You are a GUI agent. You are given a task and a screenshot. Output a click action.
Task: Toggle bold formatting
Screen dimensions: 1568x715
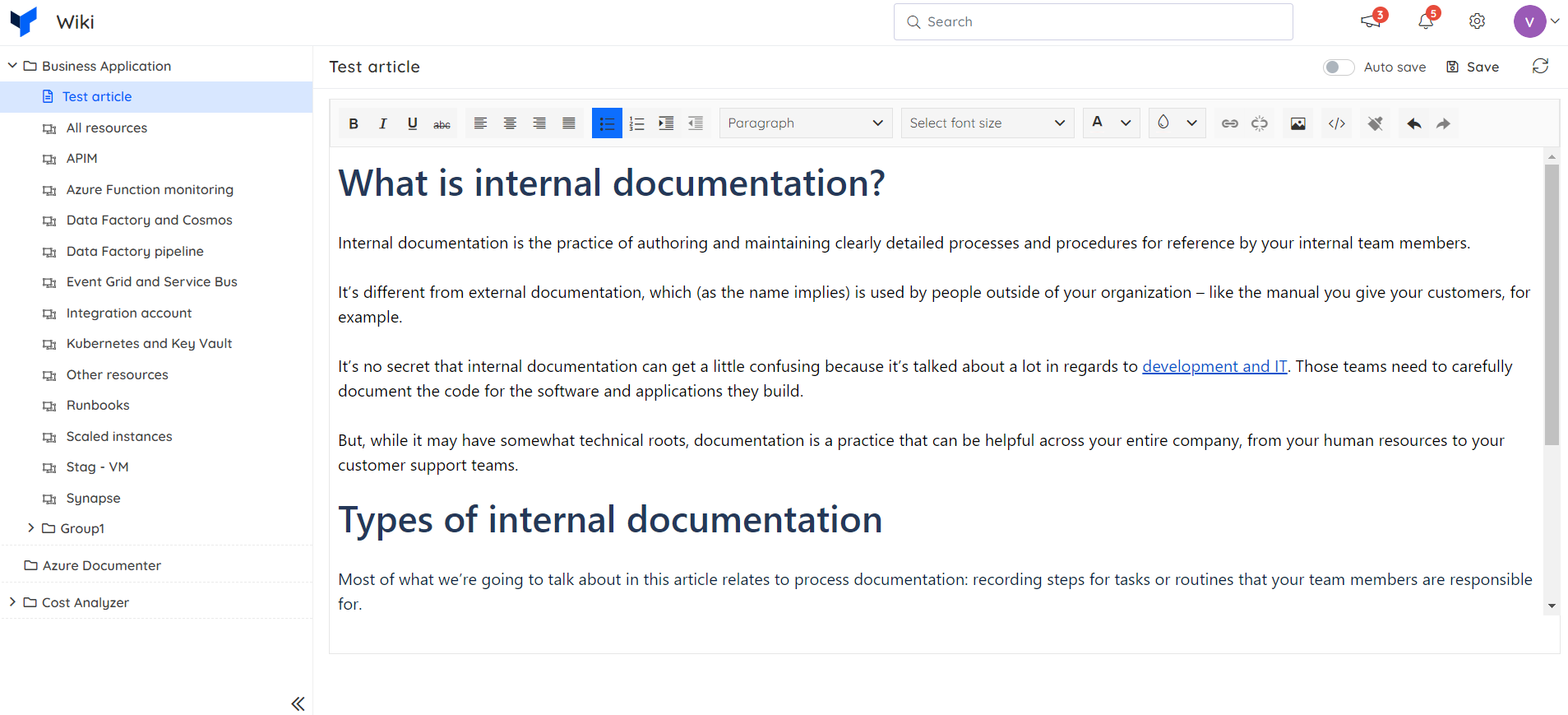354,123
